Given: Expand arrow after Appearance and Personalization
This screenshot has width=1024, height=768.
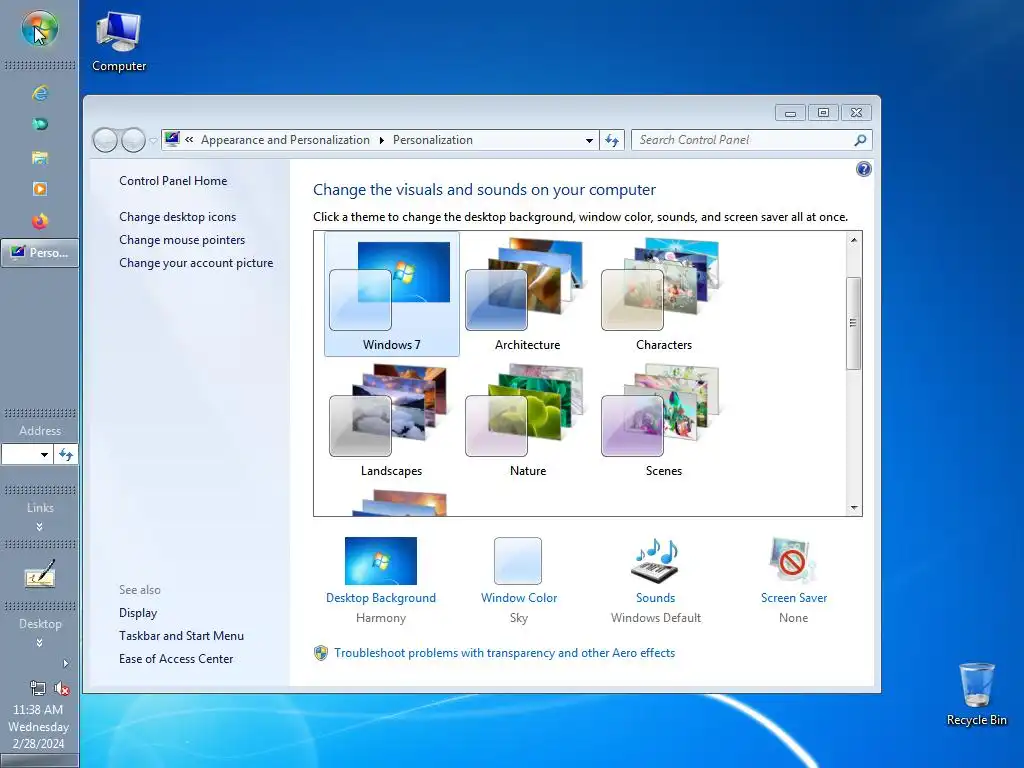Looking at the screenshot, I should click(381, 140).
